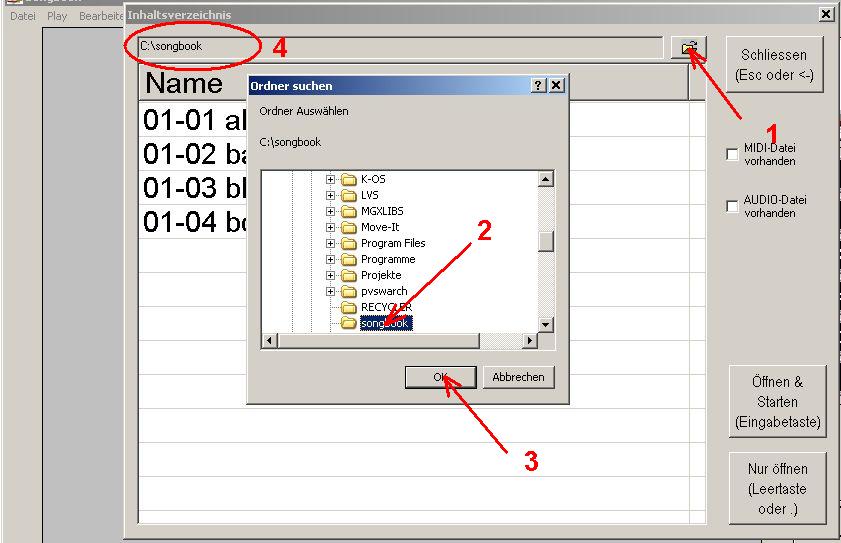This screenshot has height=543, width=841.
Task: Close the Ordner suchen dialog
Action: click(x=557, y=85)
